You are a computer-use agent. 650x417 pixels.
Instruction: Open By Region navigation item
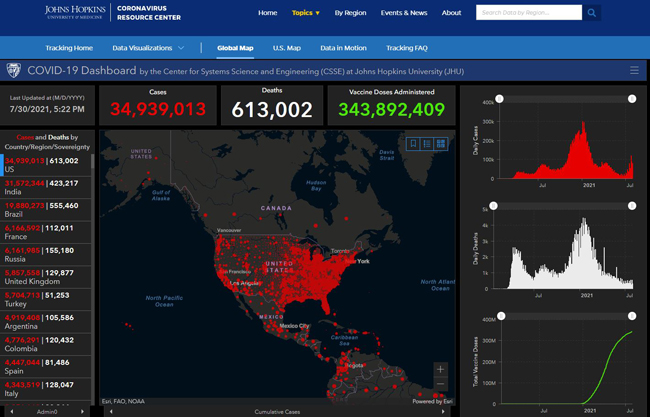tap(350, 13)
